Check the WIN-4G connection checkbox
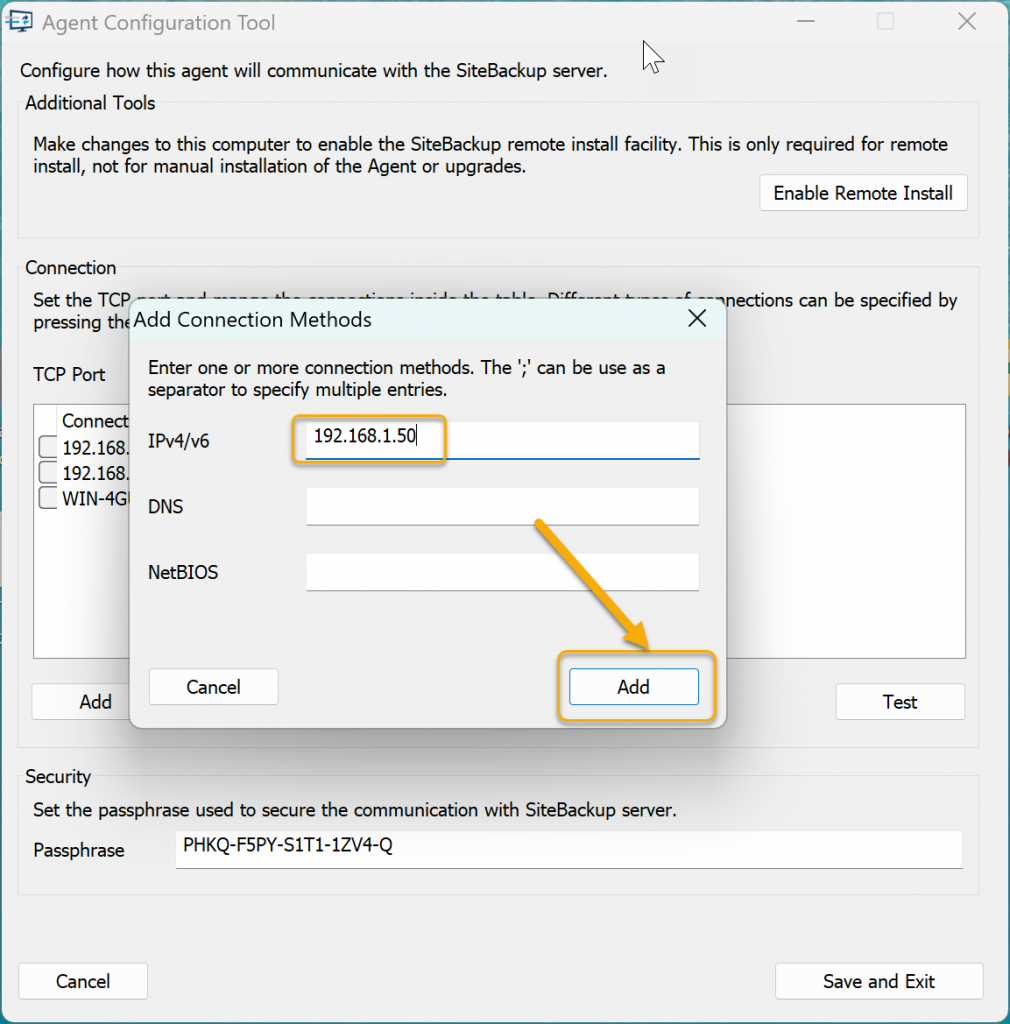 click(x=47, y=498)
